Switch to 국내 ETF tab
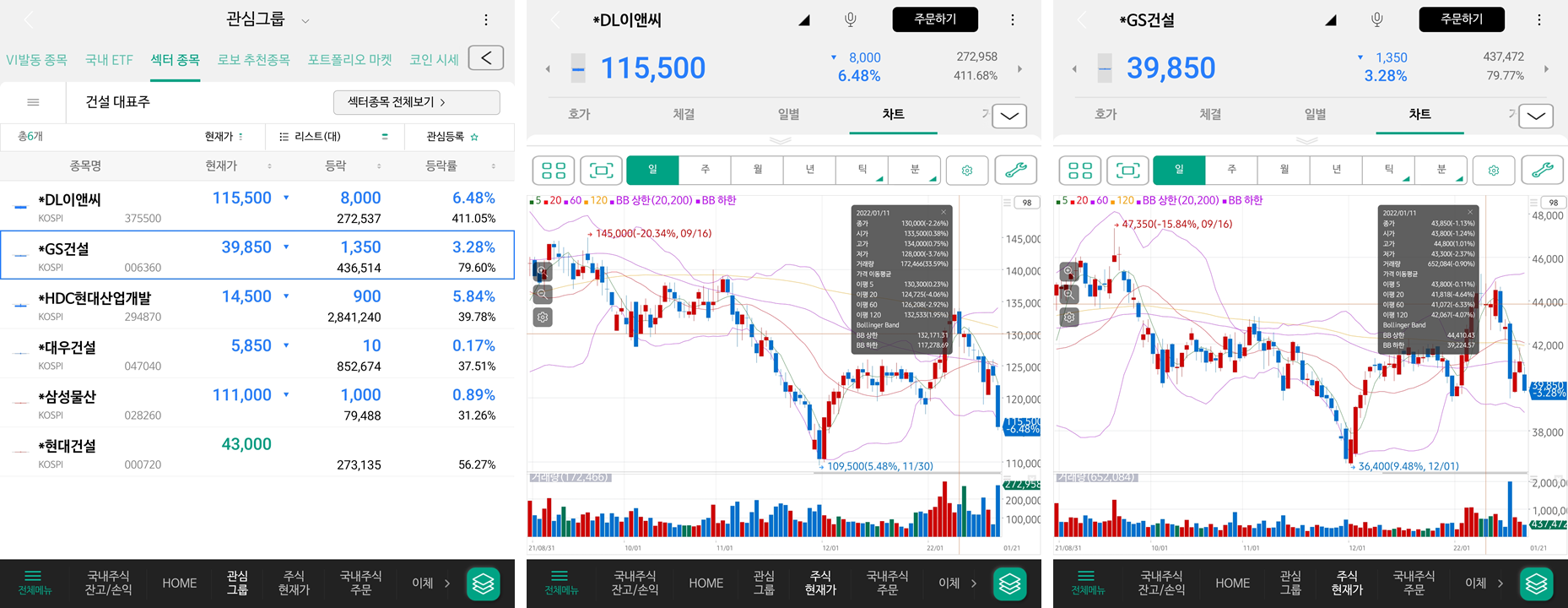This screenshot has width=1568, height=608. click(x=109, y=60)
